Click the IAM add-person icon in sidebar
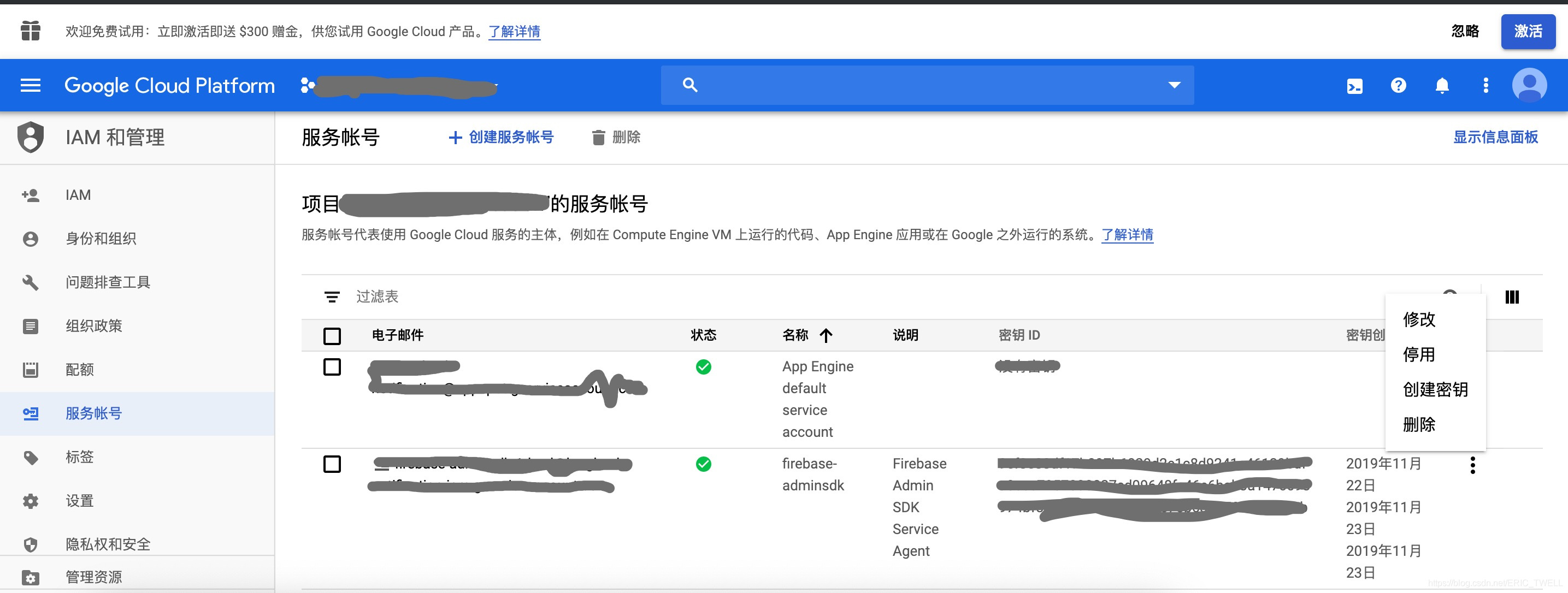The image size is (1568, 593). (x=31, y=195)
